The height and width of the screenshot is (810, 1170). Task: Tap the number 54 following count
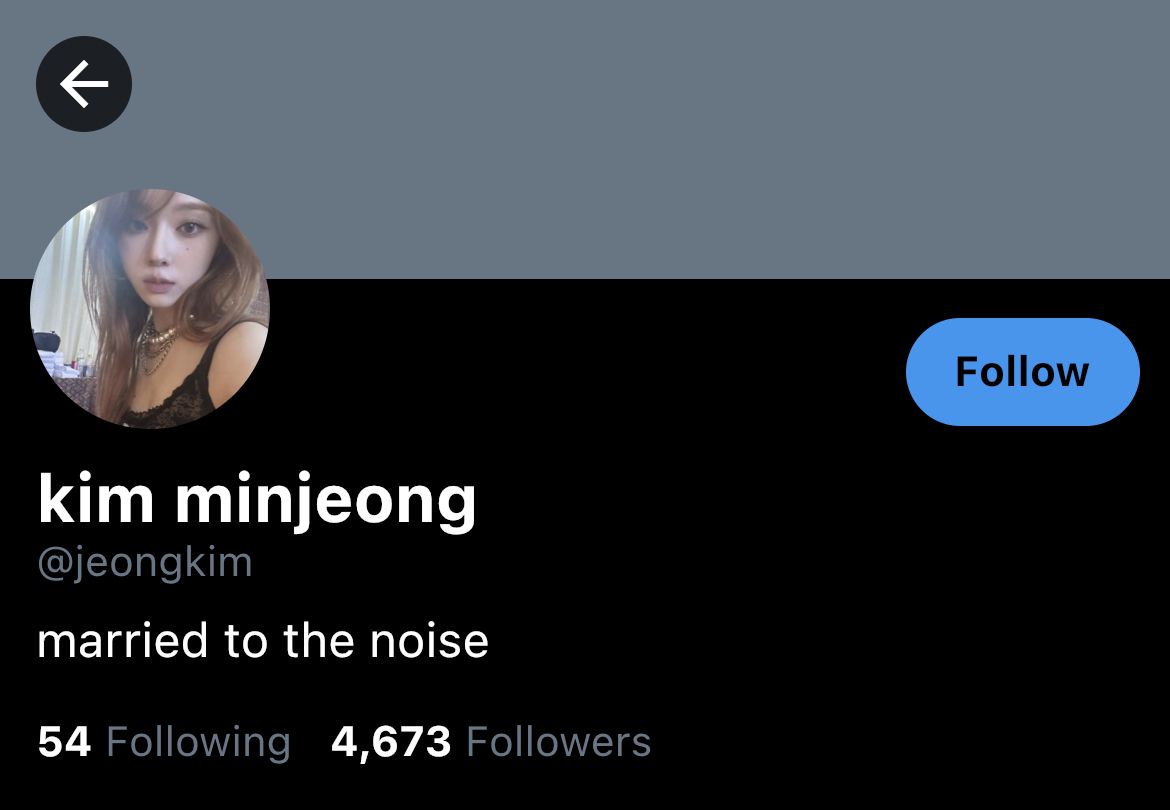(64, 742)
